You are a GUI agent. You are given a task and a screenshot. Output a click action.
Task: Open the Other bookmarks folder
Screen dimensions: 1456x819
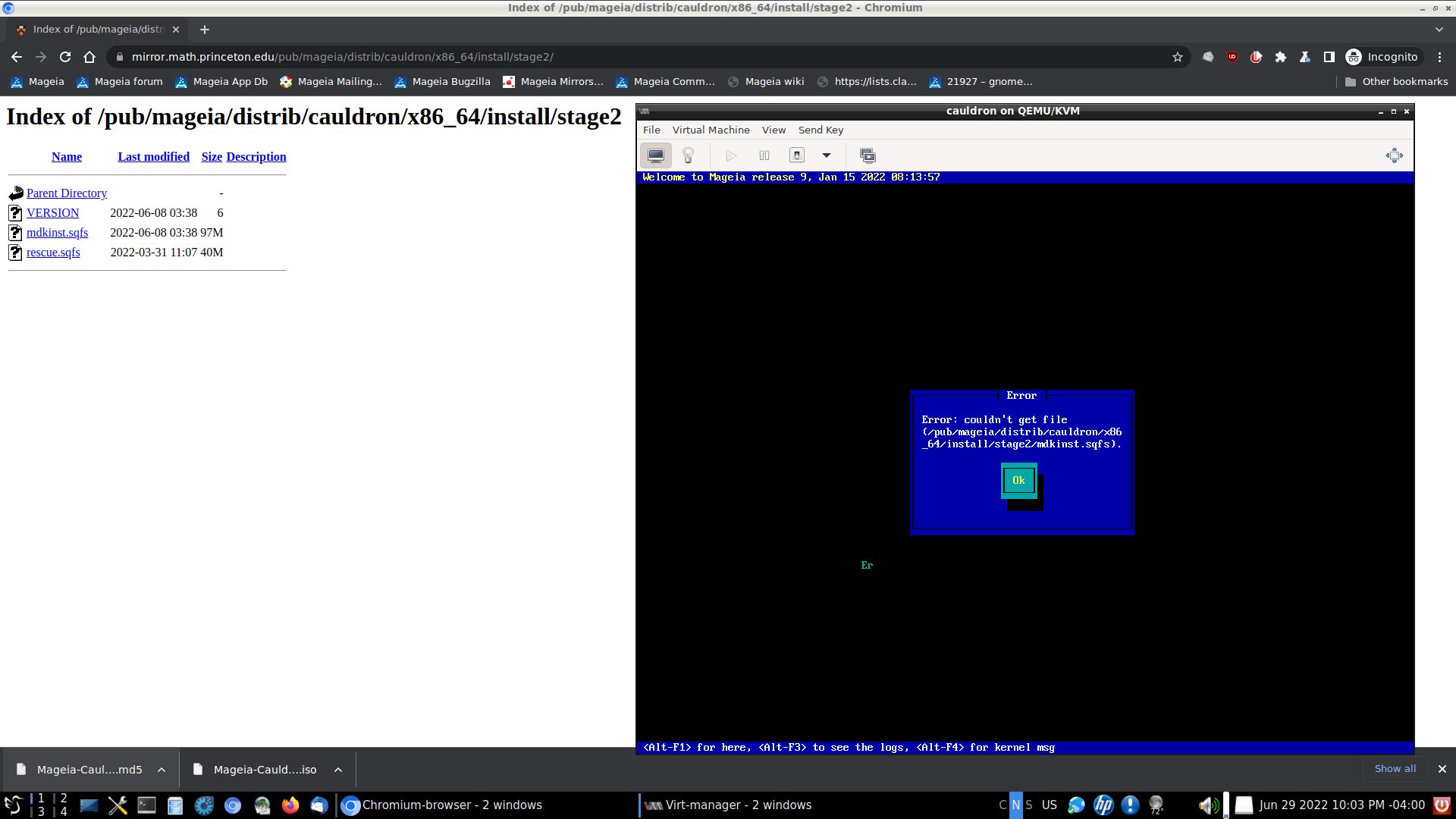point(1395,82)
